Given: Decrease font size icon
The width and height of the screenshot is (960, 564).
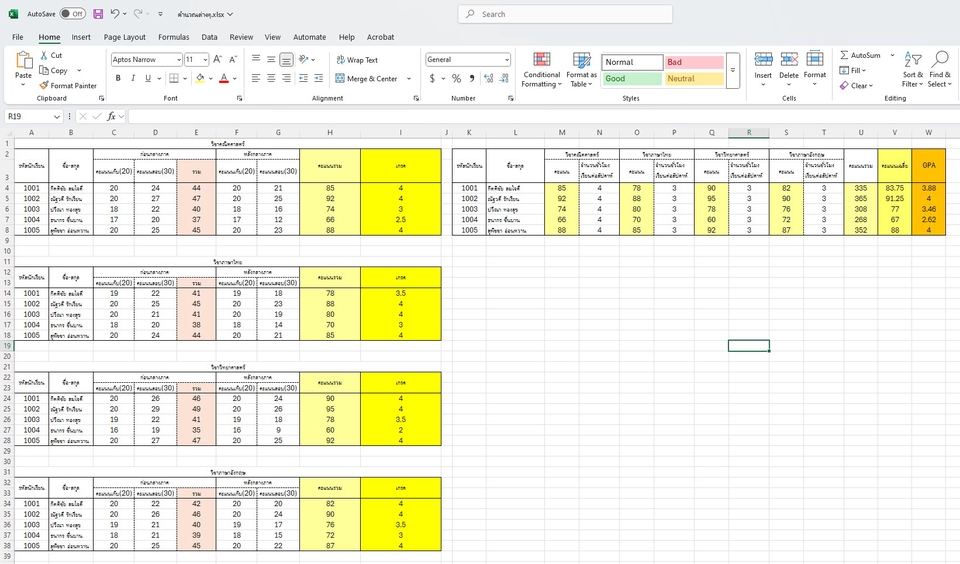Looking at the screenshot, I should coord(233,59).
